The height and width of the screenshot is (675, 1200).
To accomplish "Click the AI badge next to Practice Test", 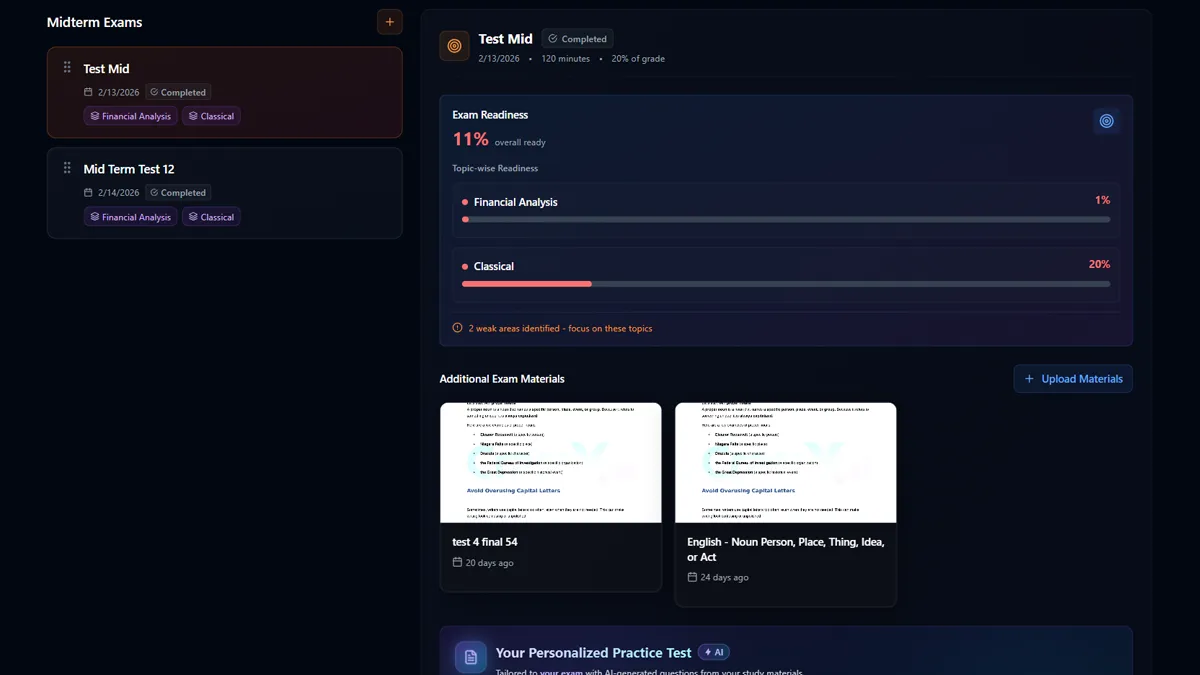I will [x=714, y=652].
